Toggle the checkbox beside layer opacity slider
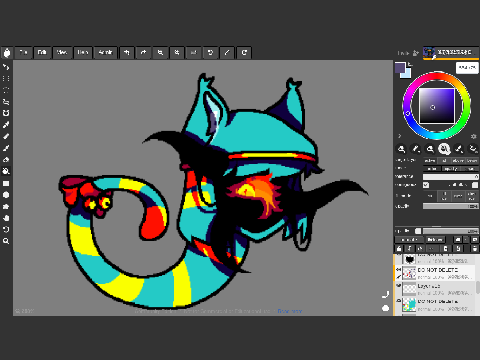 [418, 231]
